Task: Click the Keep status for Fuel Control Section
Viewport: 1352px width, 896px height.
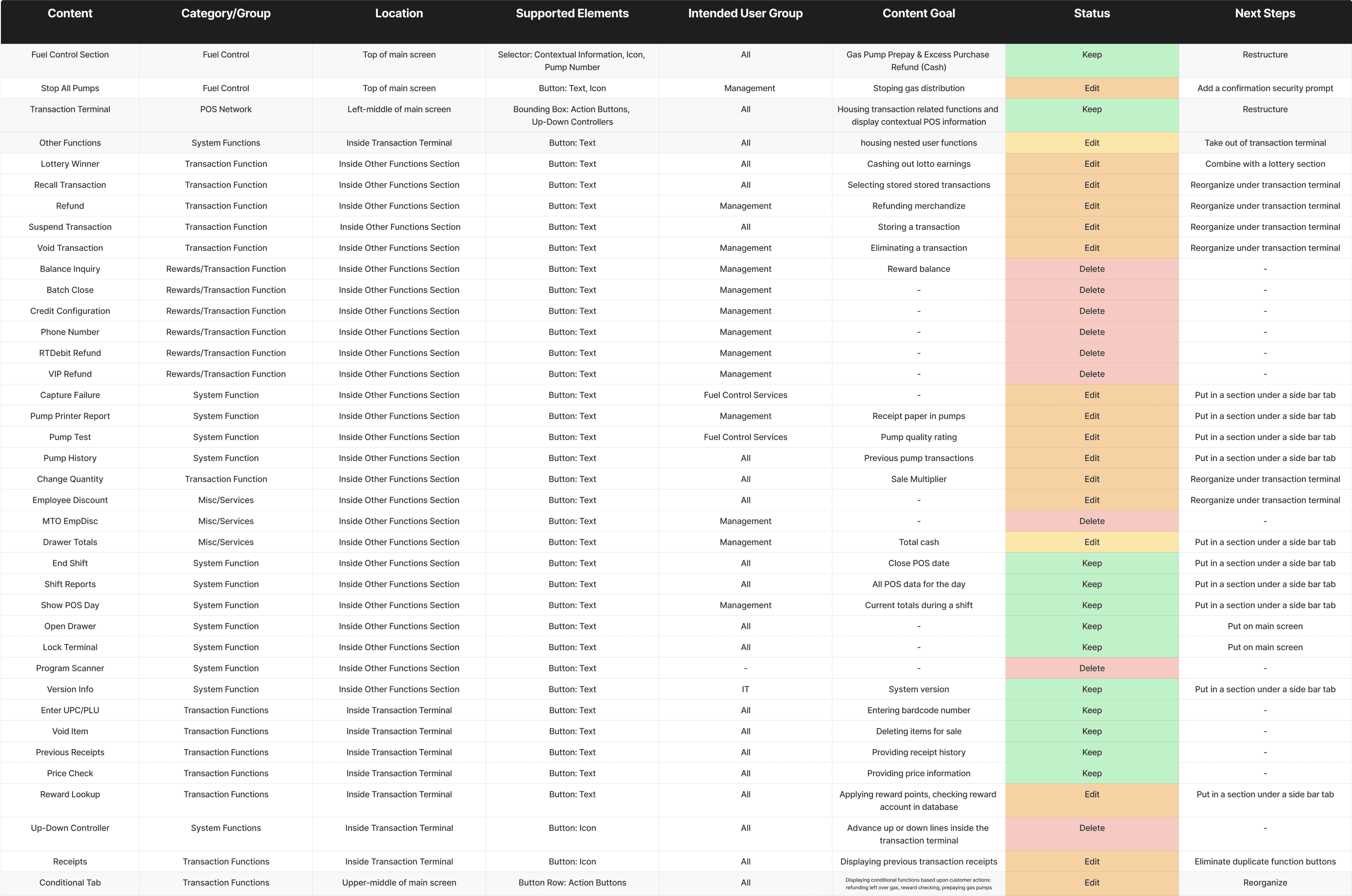Action: (x=1092, y=60)
